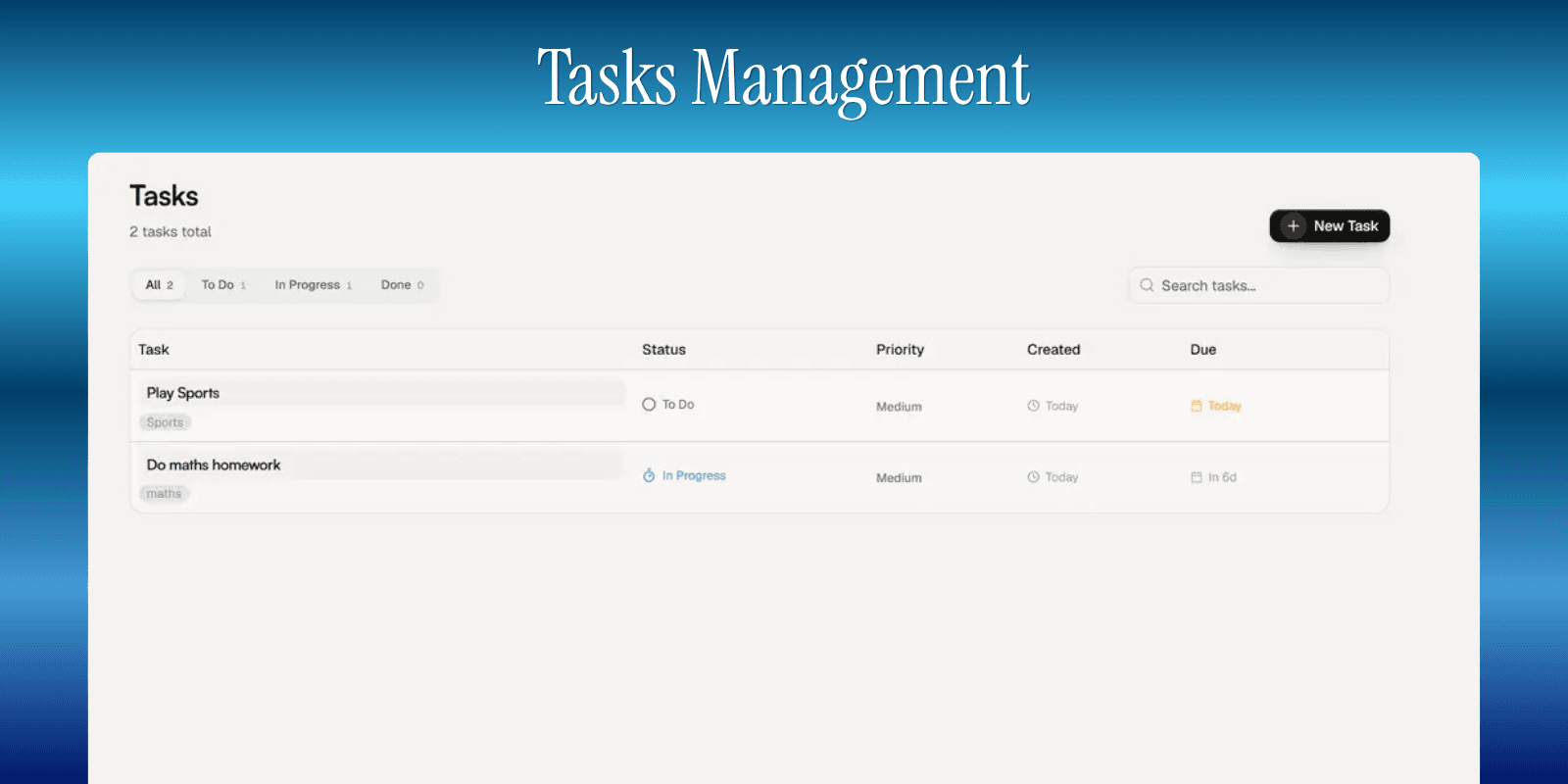Open the Do maths homework task title
1568x784 pixels.
214,465
